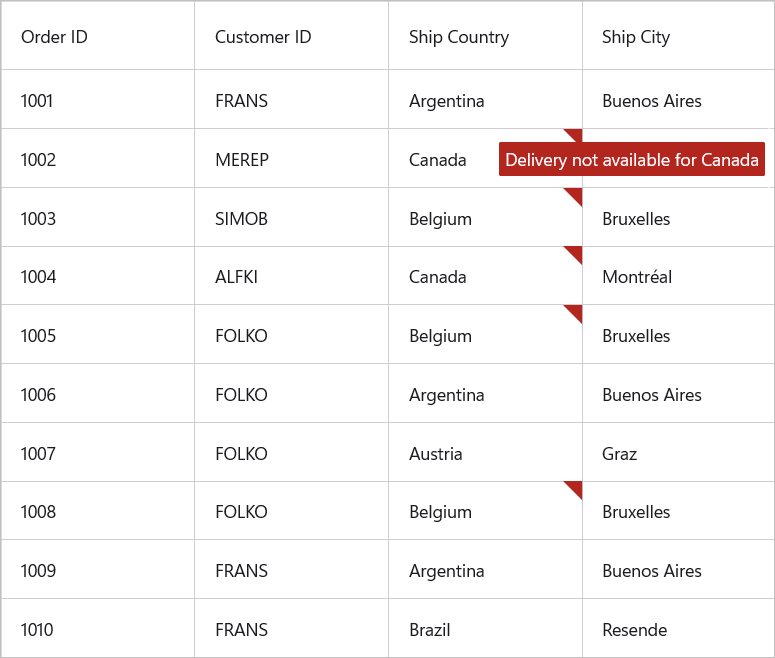Click the red error marker in order 1005 row

point(575,311)
